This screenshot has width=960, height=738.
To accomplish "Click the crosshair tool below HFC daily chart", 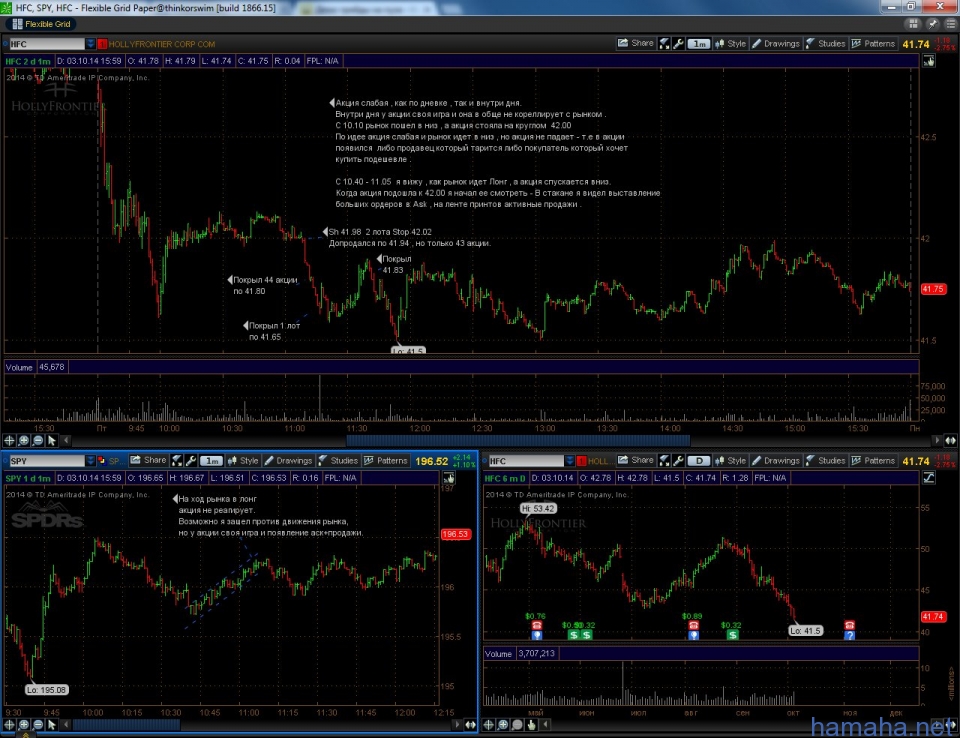I will click(x=489, y=725).
